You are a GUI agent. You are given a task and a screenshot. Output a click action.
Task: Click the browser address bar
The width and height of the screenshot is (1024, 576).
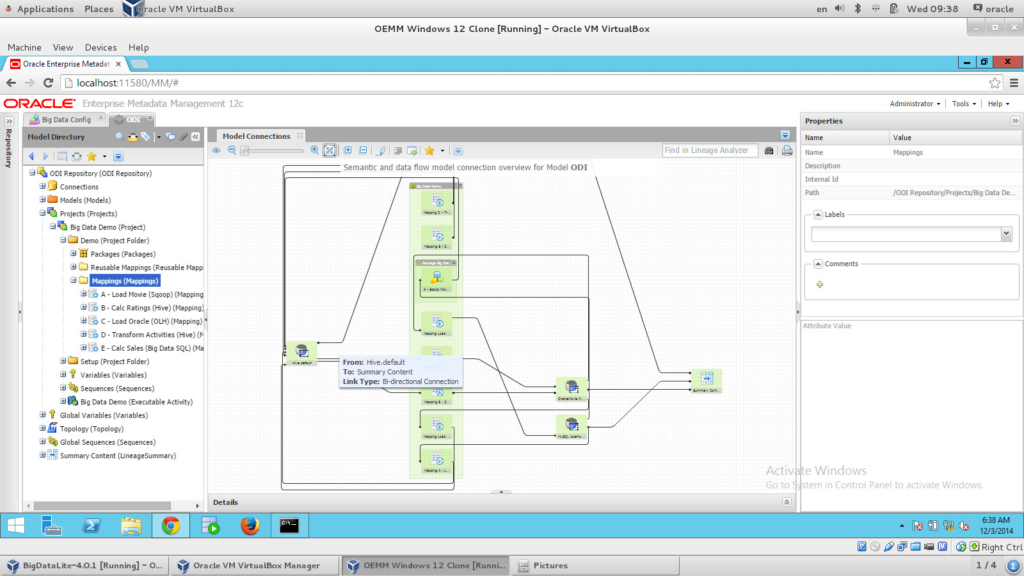click(x=522, y=83)
